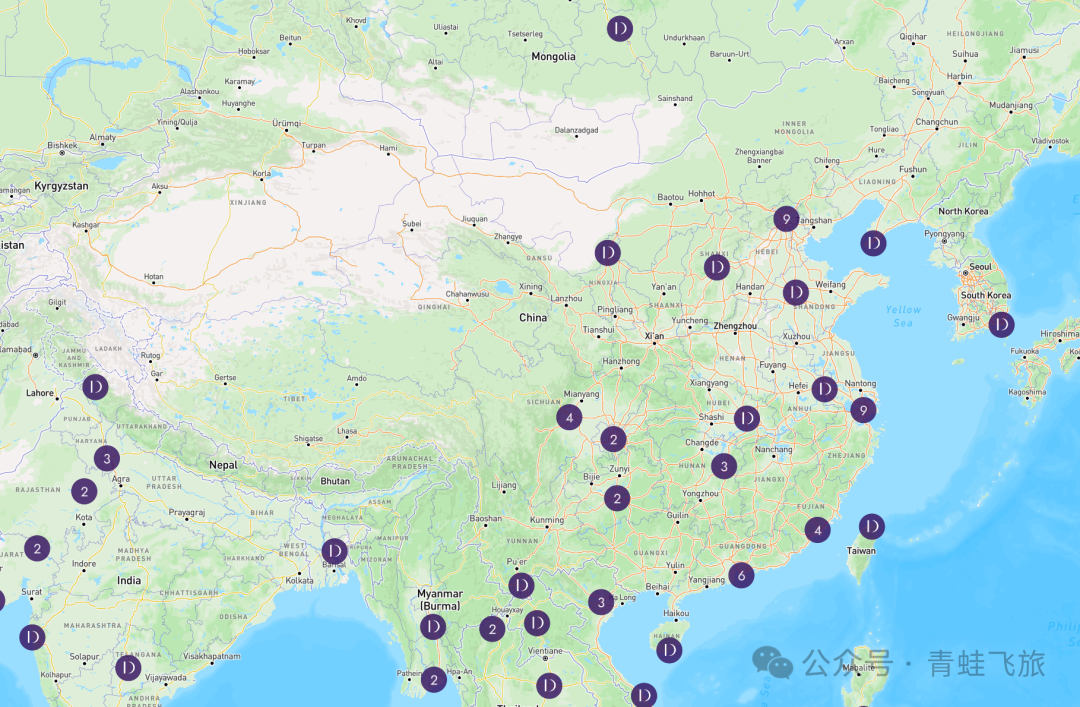Click the marker just east of Hefei

click(x=824, y=389)
